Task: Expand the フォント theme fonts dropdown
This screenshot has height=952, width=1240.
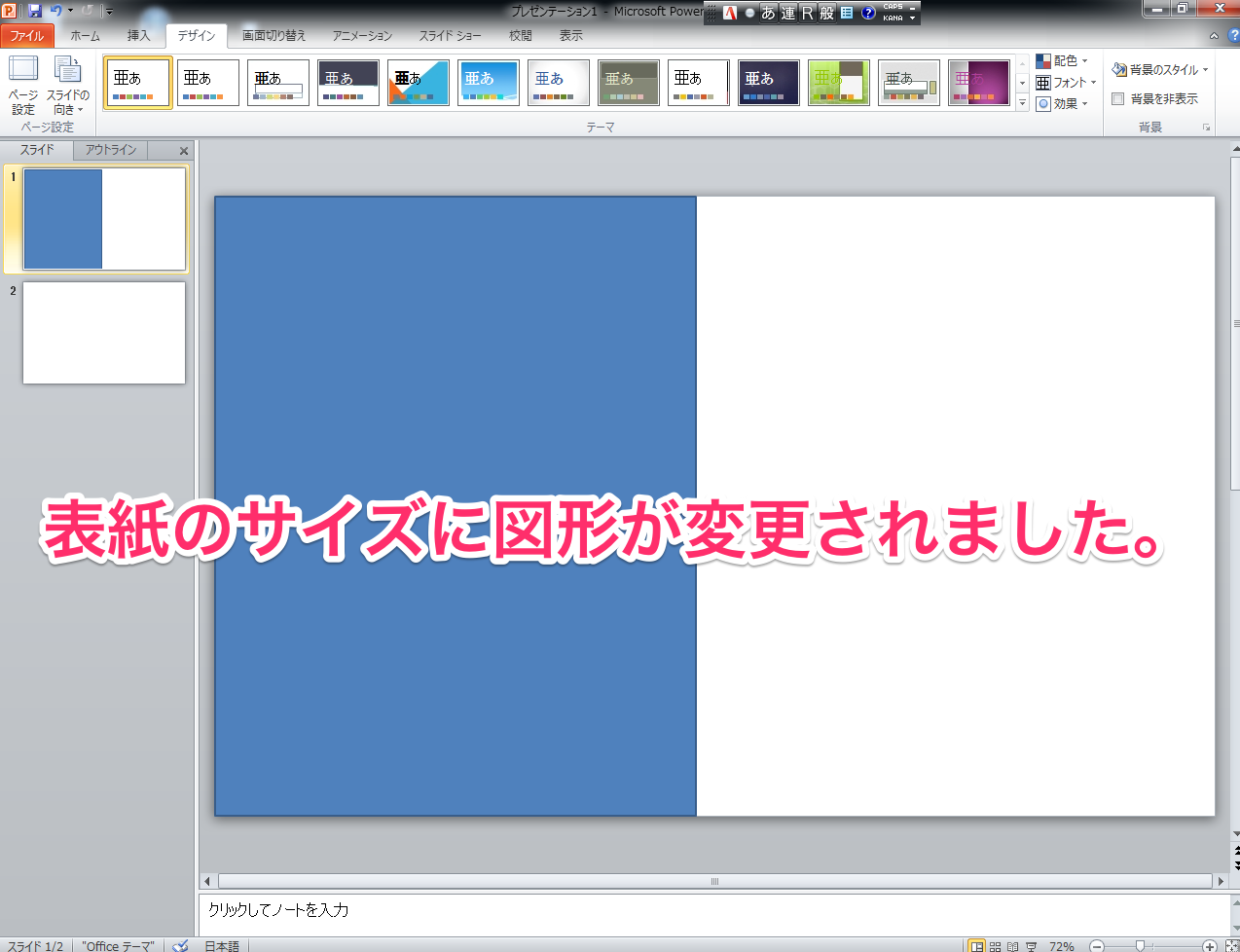Action: click(x=1066, y=83)
